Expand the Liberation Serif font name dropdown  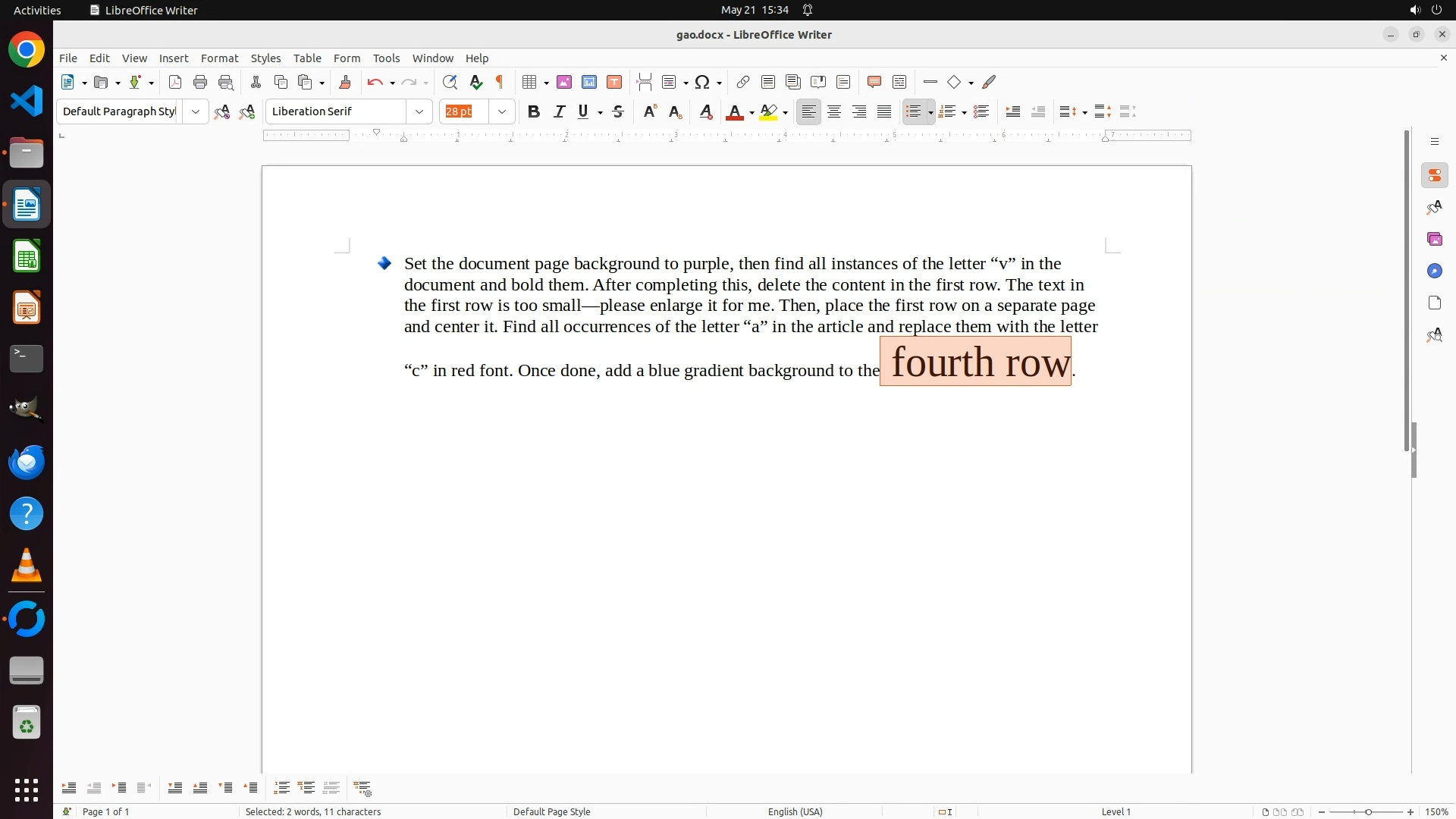(x=419, y=111)
